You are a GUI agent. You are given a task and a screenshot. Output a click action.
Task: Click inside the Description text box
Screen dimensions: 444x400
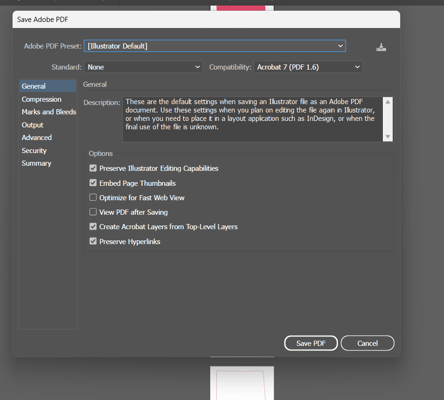click(253, 119)
